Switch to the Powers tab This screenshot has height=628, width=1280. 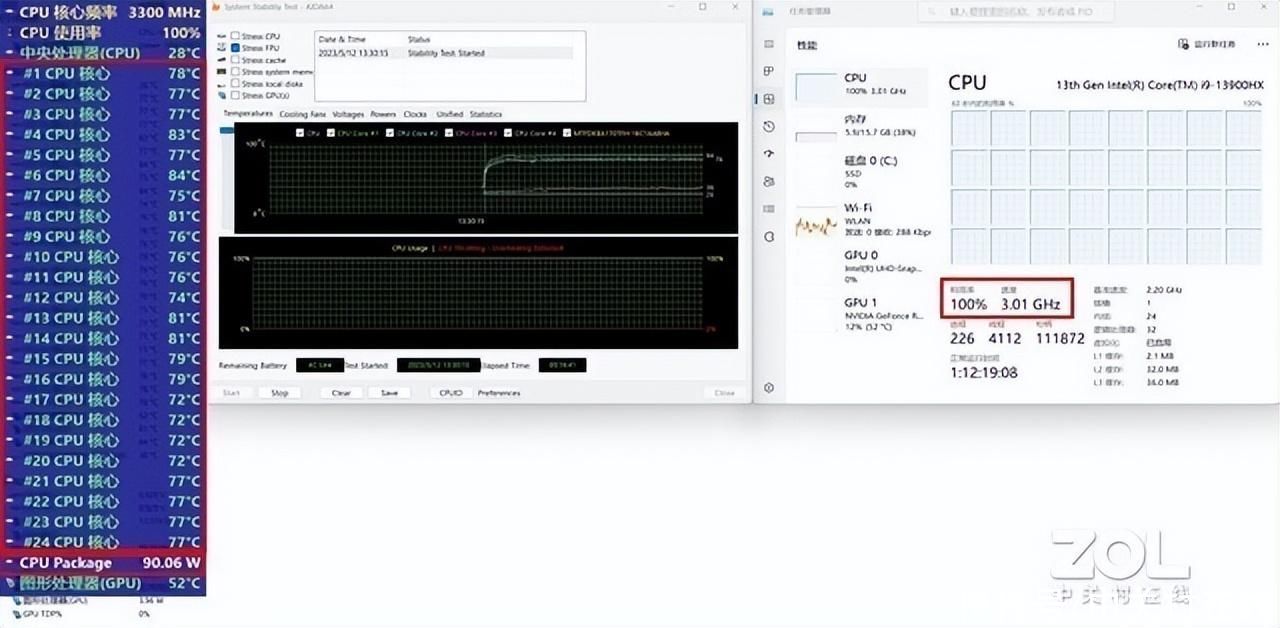383,114
